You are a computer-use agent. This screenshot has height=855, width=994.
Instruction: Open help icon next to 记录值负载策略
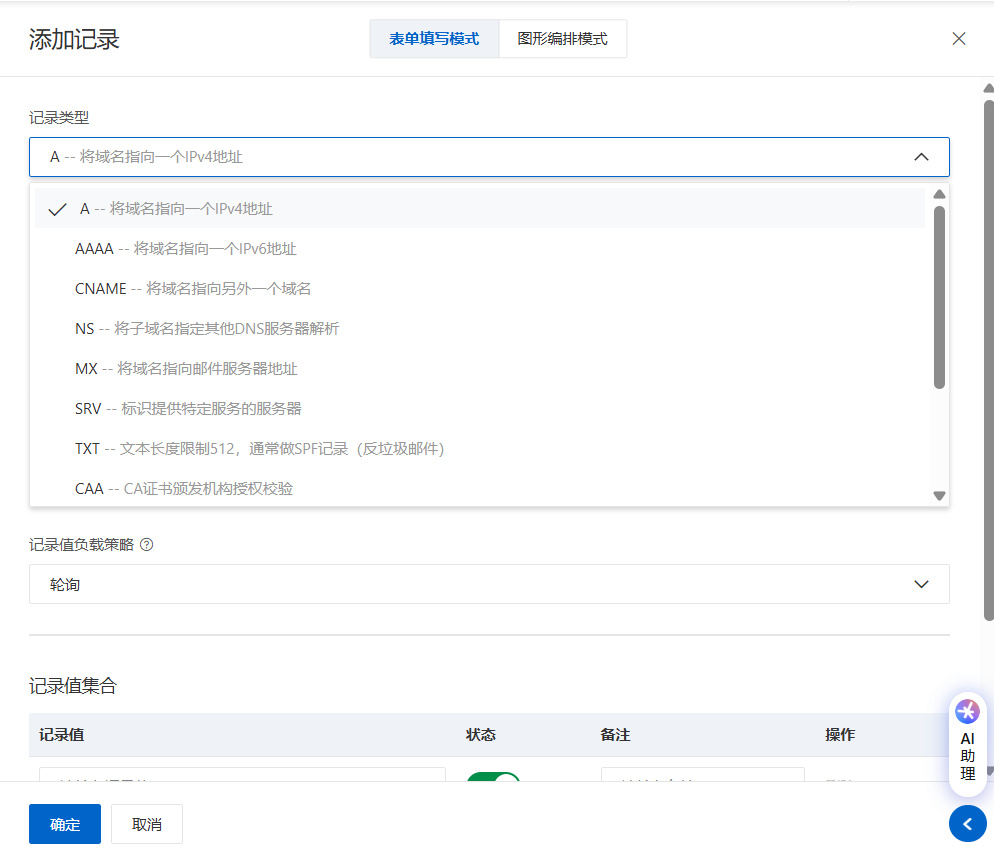tap(146, 544)
